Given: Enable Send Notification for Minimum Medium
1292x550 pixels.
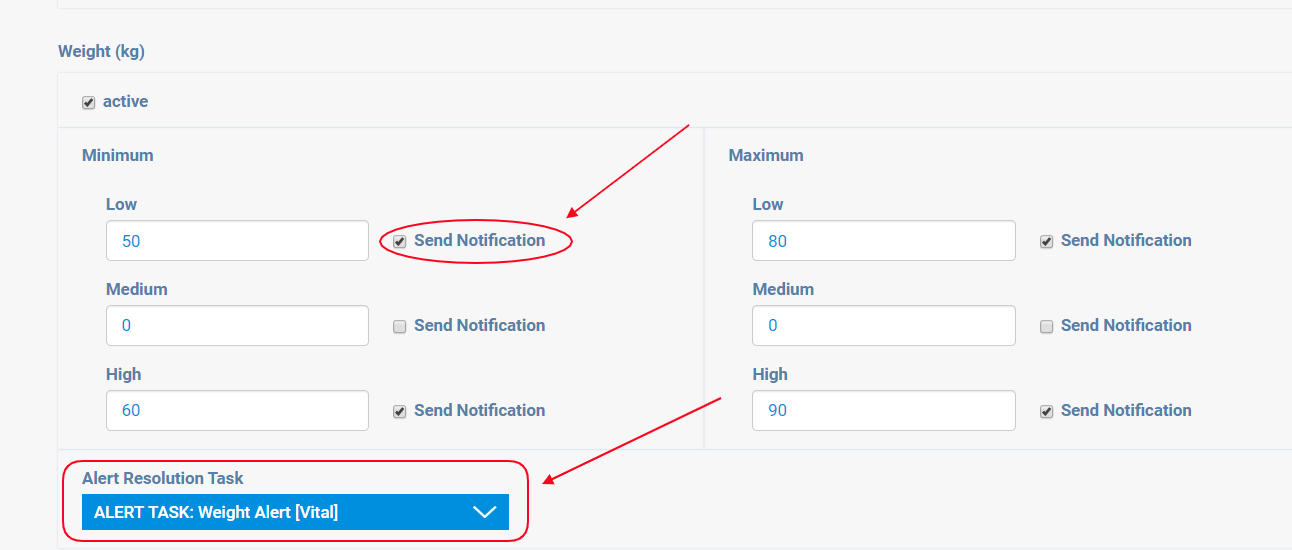Looking at the screenshot, I should (x=400, y=326).
